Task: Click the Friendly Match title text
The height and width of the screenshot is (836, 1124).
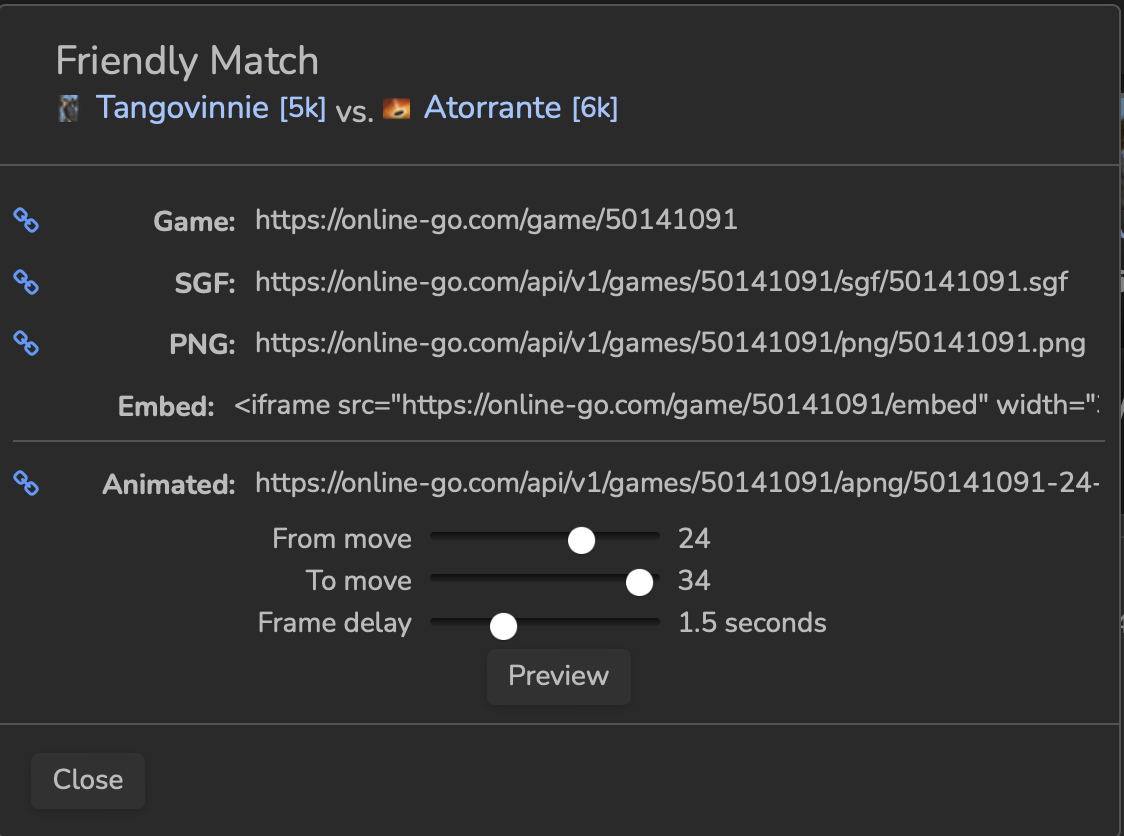Action: [x=187, y=61]
